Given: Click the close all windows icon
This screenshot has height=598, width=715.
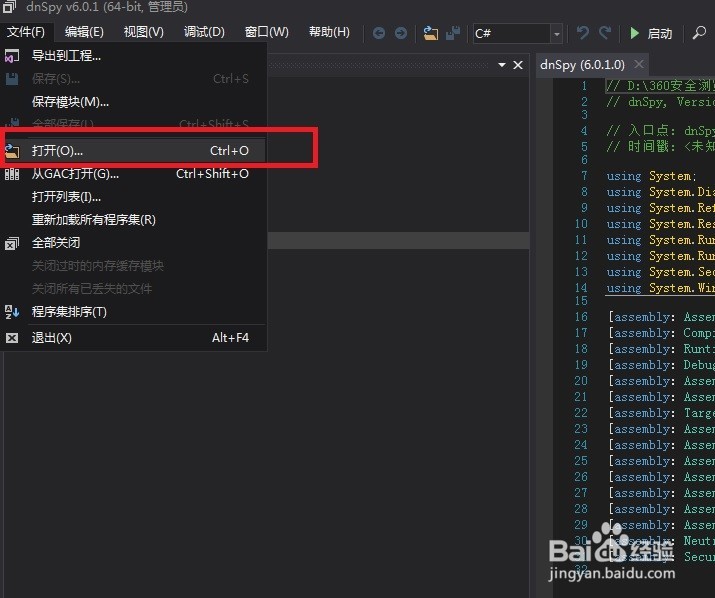Looking at the screenshot, I should pos(12,243).
